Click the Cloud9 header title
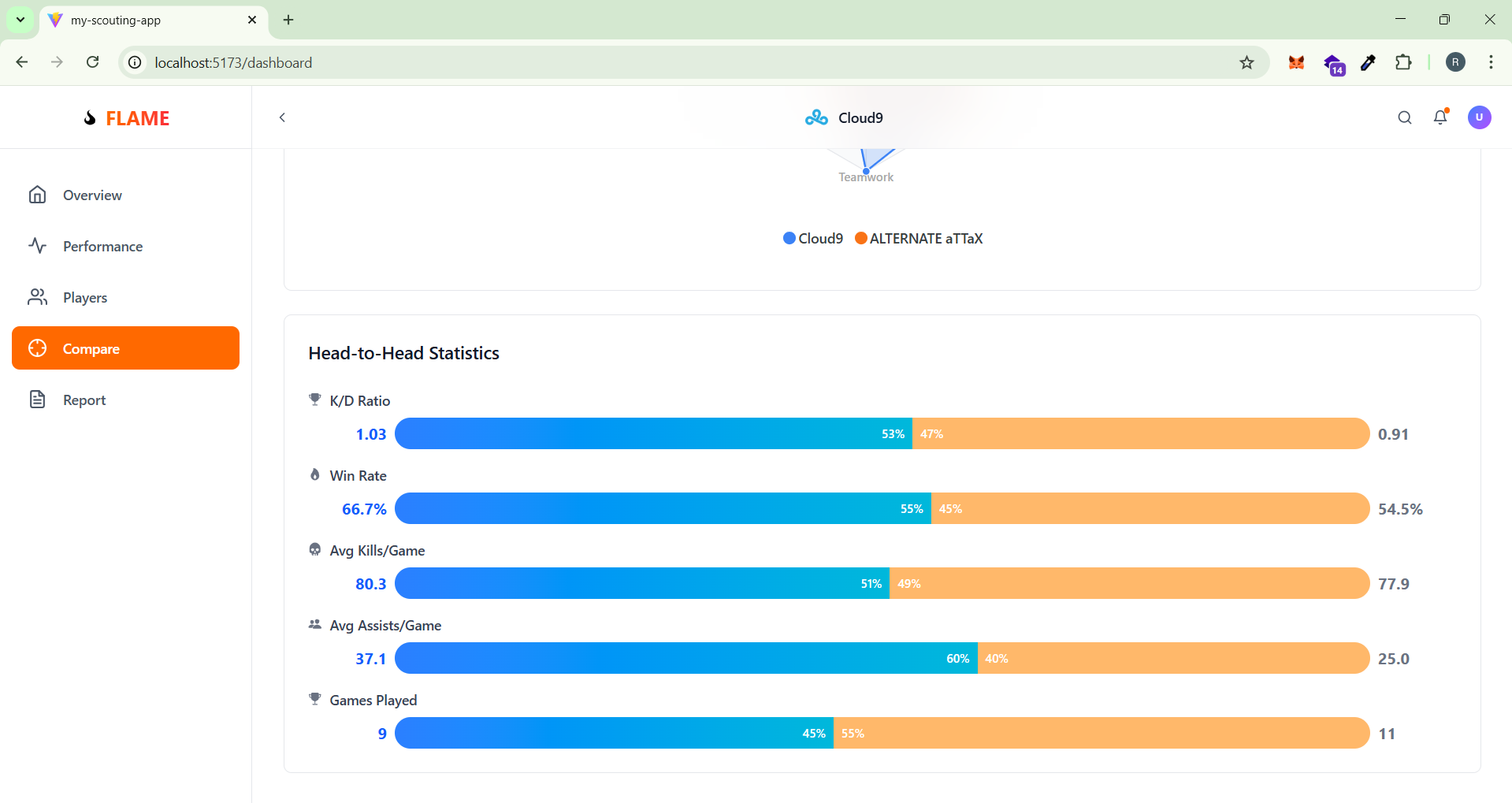The width and height of the screenshot is (1512, 803). (860, 117)
